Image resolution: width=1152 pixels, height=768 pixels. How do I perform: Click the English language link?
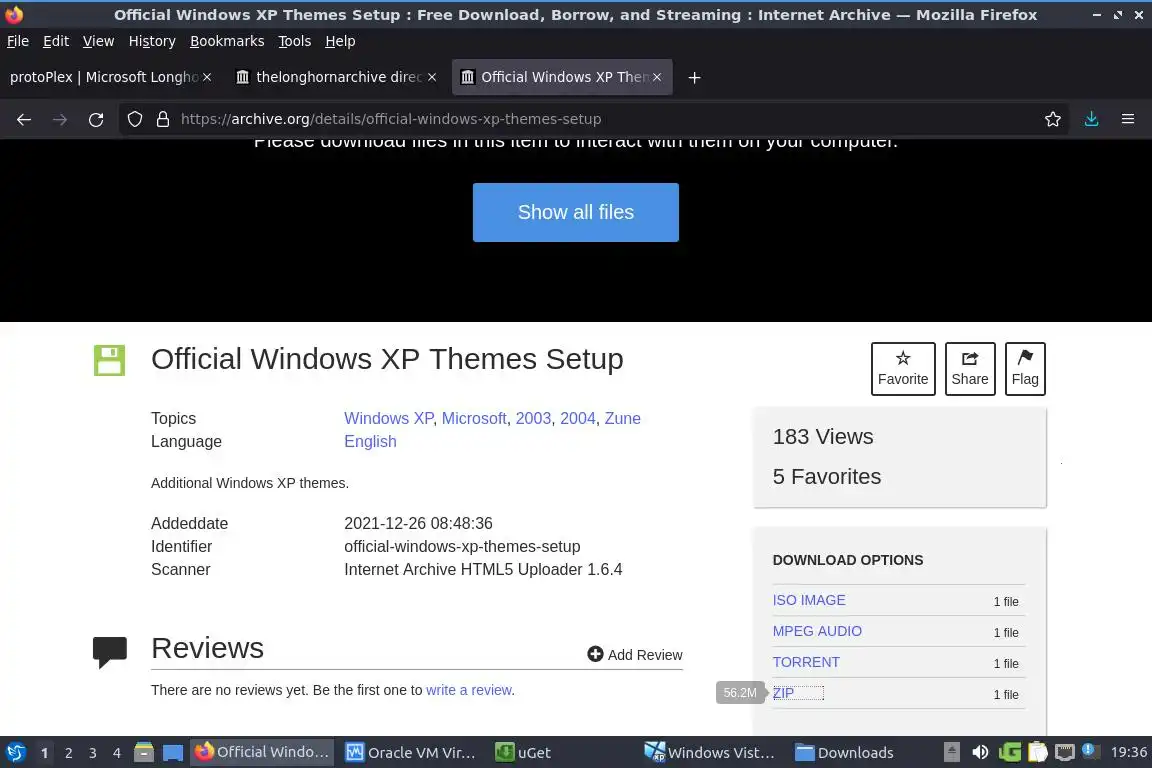[370, 442]
